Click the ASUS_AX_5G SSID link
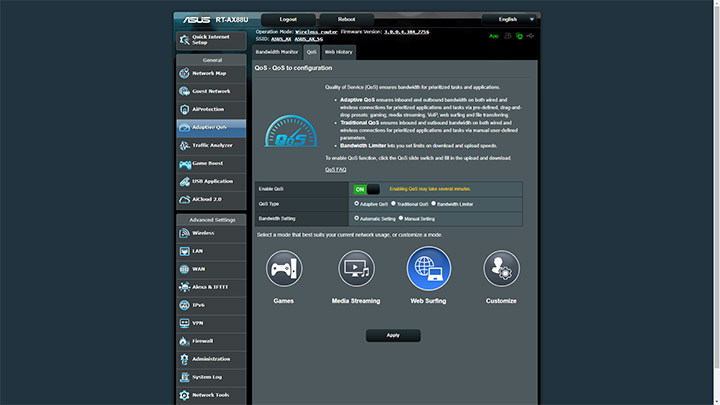The image size is (720, 405). point(309,39)
